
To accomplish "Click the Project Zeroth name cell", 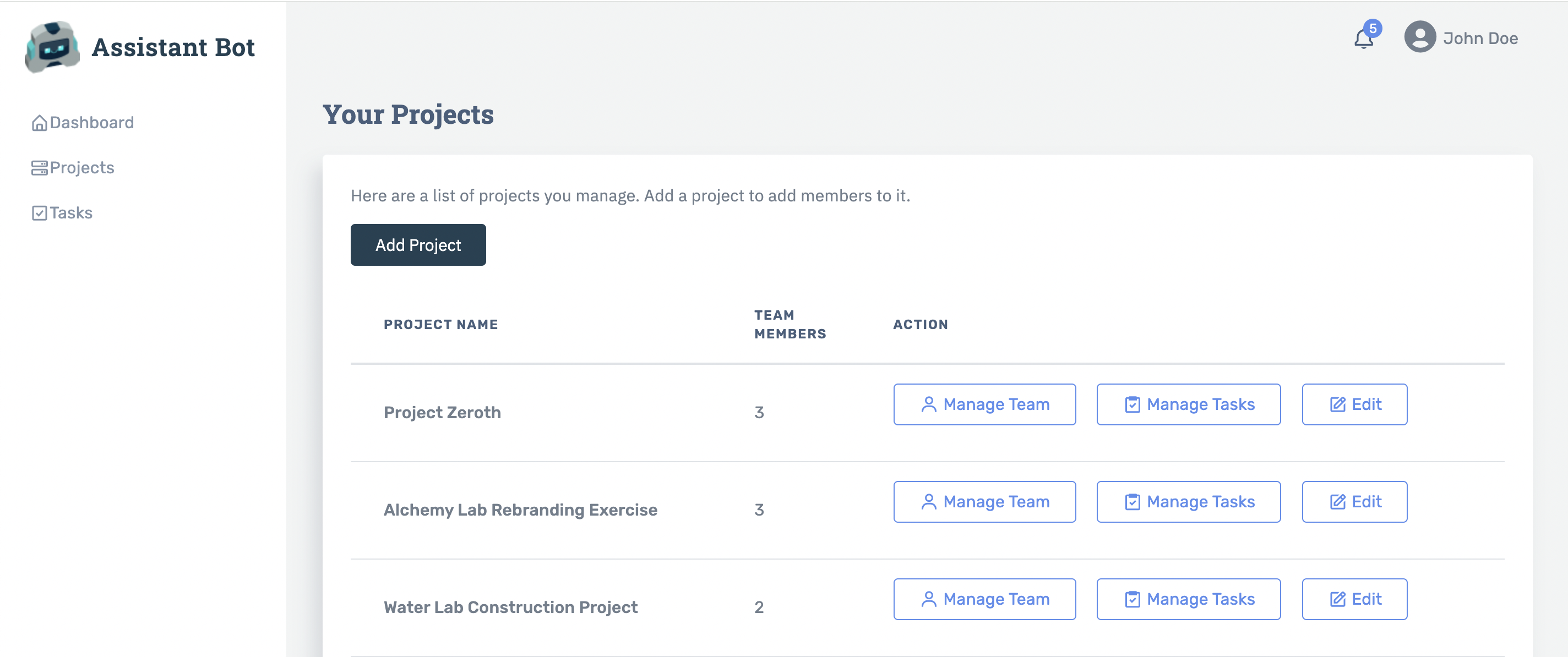I will point(442,413).
